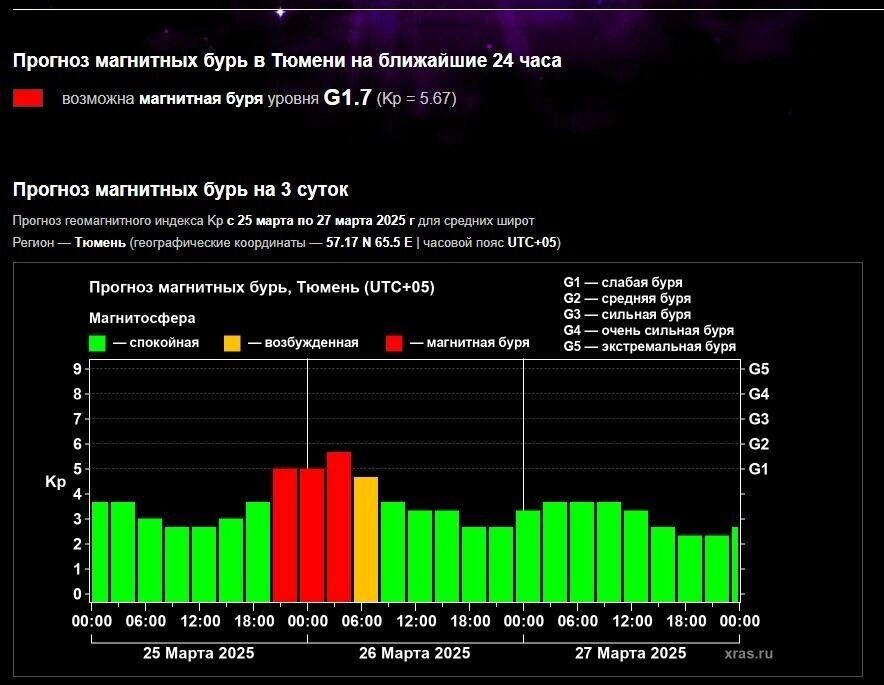Click the '0' tick on Kp axis
This screenshot has height=685, width=884.
pyautogui.click(x=77, y=594)
